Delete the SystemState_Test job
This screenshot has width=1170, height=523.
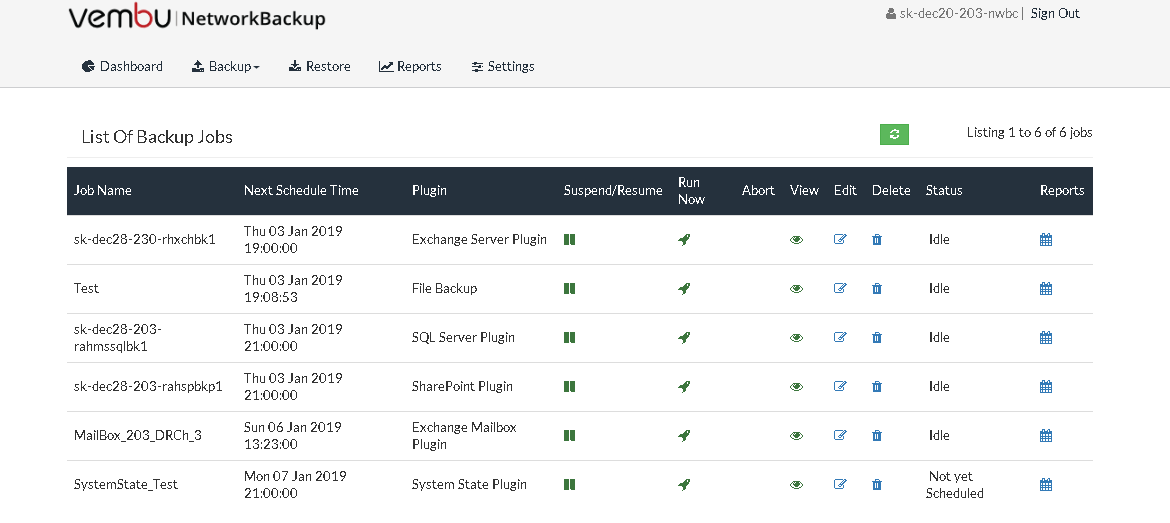[x=877, y=484]
